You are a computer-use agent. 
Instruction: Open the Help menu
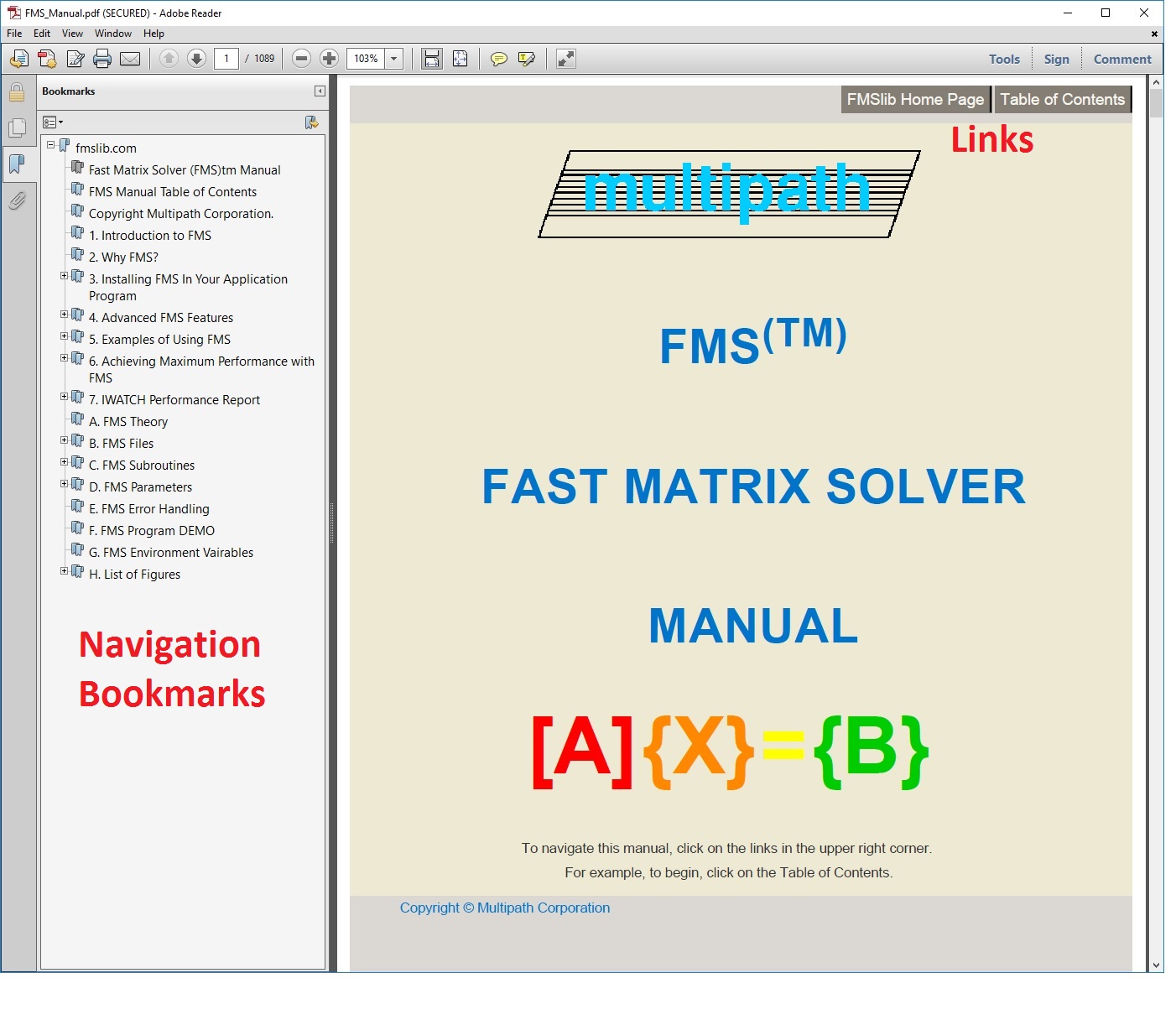154,34
